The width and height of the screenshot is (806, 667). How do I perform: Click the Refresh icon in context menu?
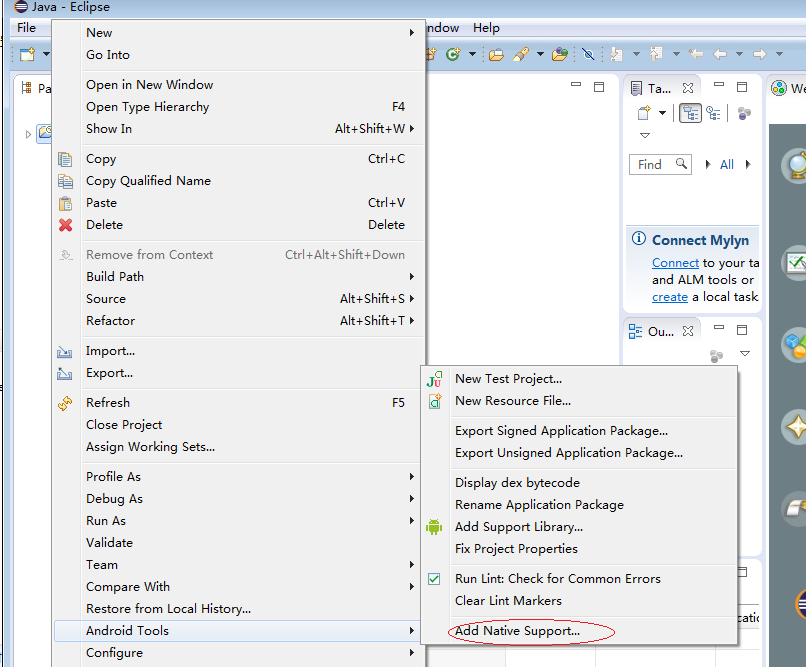[x=66, y=403]
